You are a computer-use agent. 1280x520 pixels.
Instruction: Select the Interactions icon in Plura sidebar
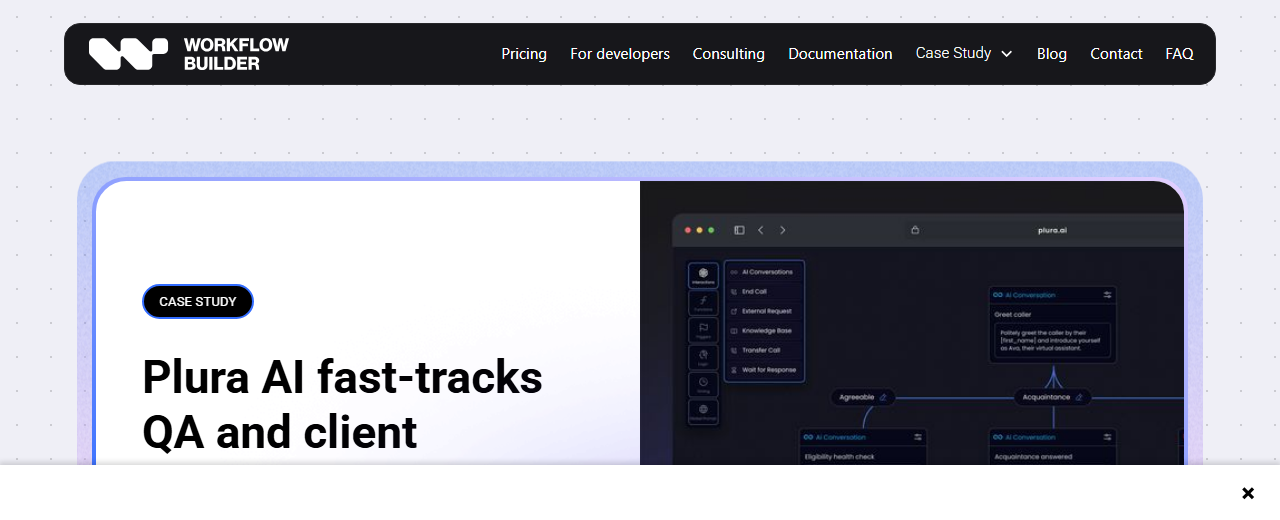point(703,276)
